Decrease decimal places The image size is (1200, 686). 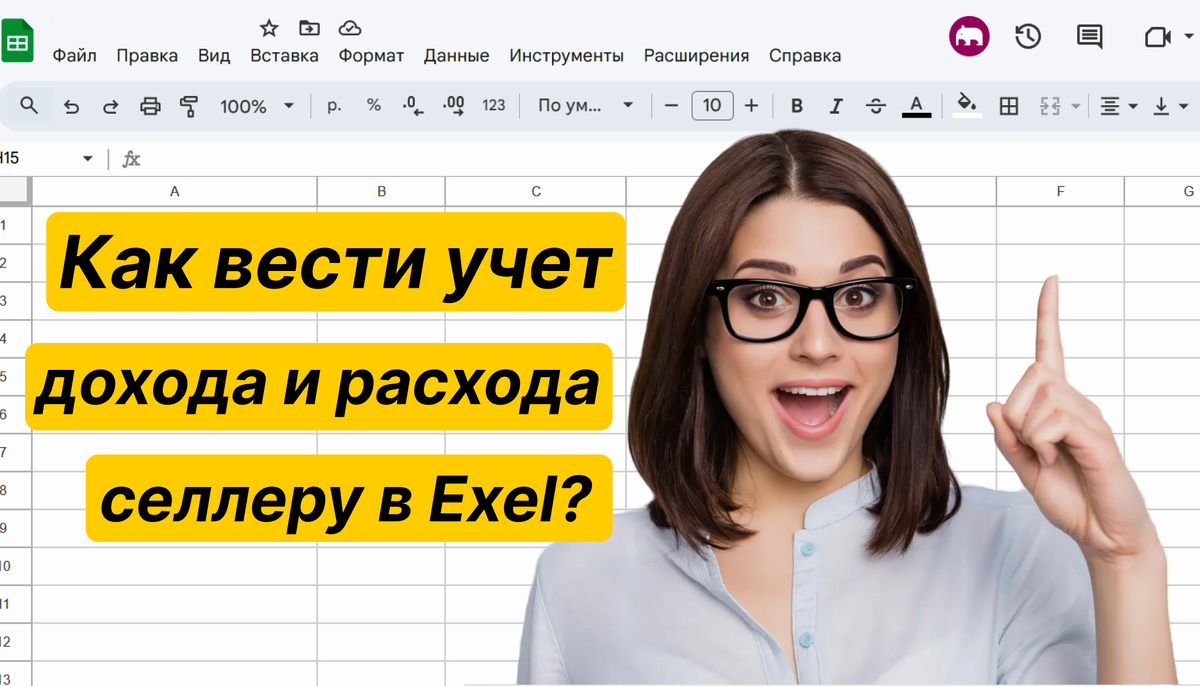click(413, 105)
